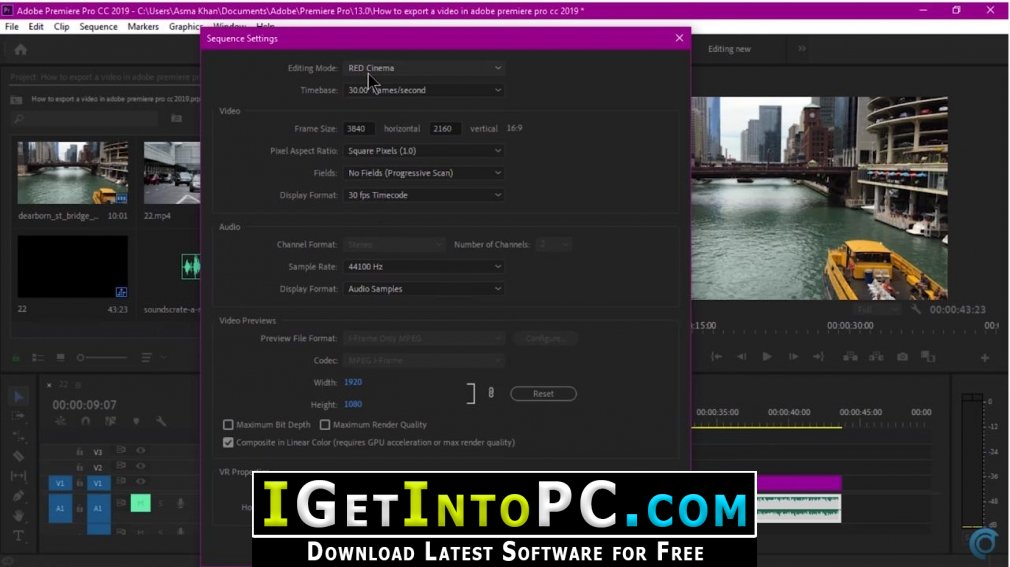The width and height of the screenshot is (1010, 567).
Task: Click the Reset button
Action: pos(543,394)
